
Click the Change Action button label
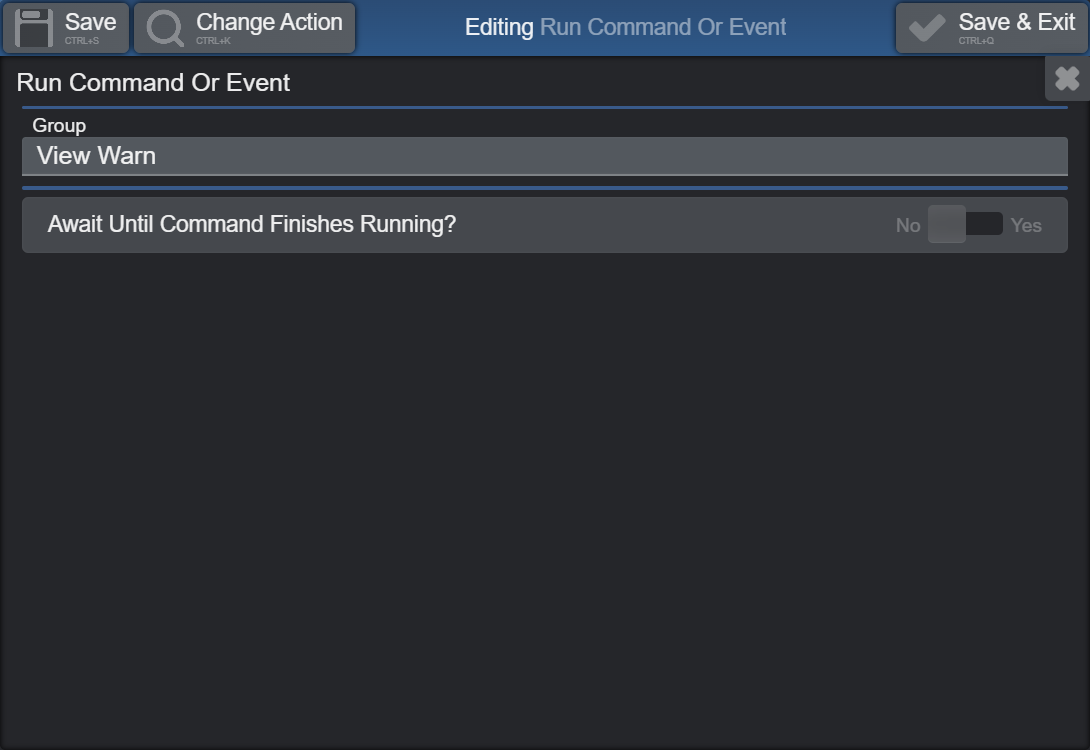coord(269,22)
